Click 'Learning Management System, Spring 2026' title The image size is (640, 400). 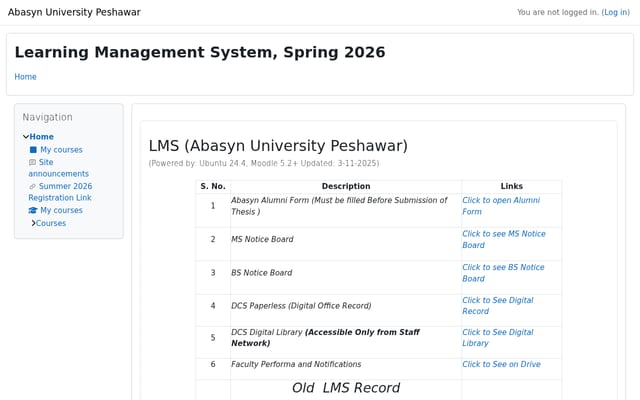tap(200, 52)
